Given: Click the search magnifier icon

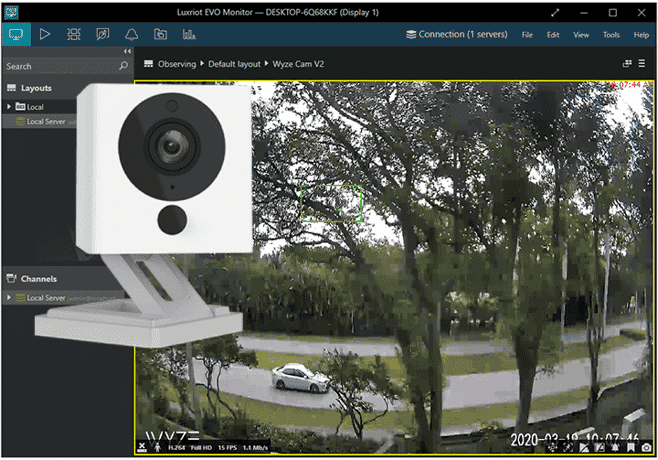Looking at the screenshot, I should pyautogui.click(x=123, y=66).
